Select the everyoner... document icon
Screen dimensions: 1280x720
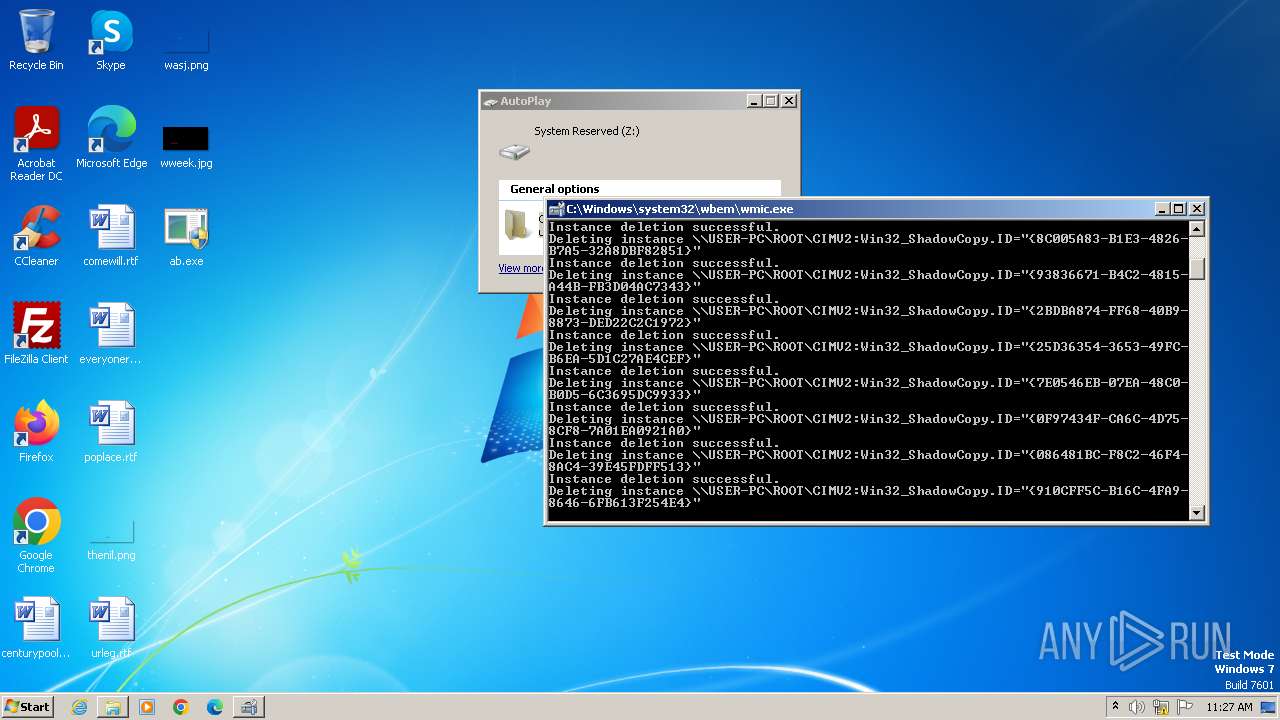click(x=111, y=334)
